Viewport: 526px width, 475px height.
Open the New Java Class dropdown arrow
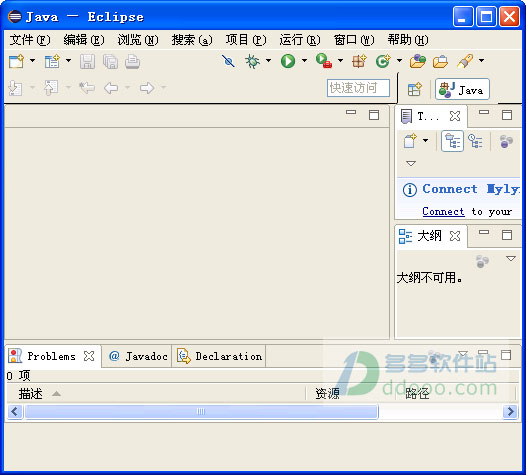399,60
